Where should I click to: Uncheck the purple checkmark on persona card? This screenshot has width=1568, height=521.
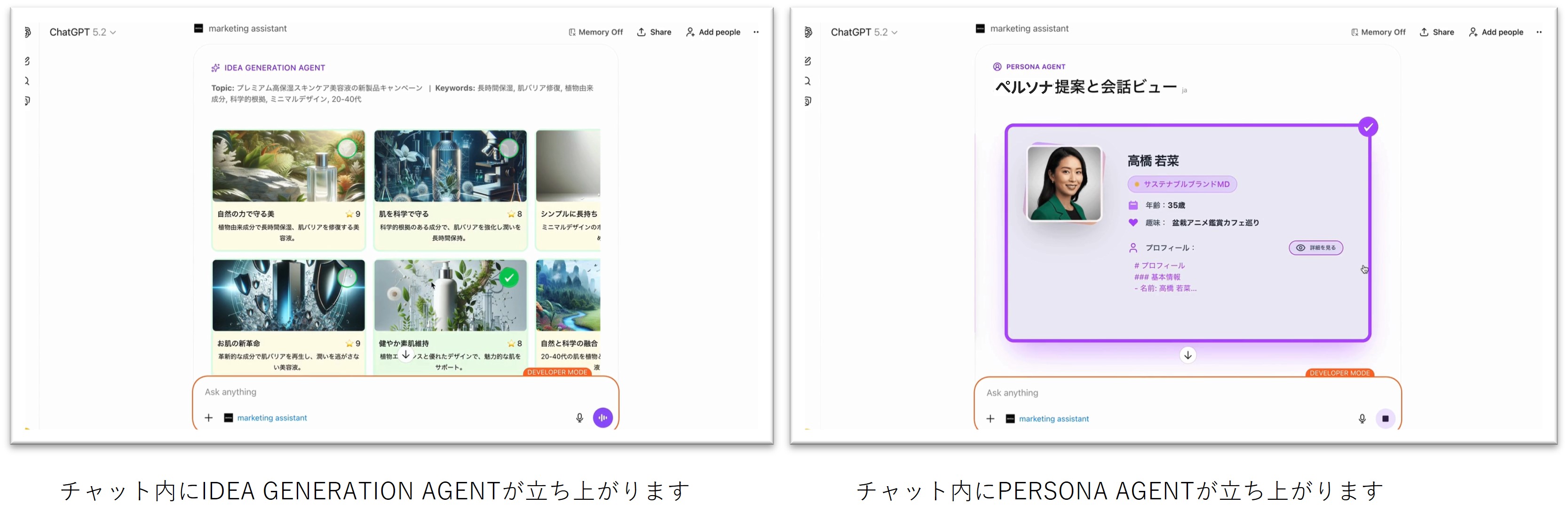pos(1368,127)
